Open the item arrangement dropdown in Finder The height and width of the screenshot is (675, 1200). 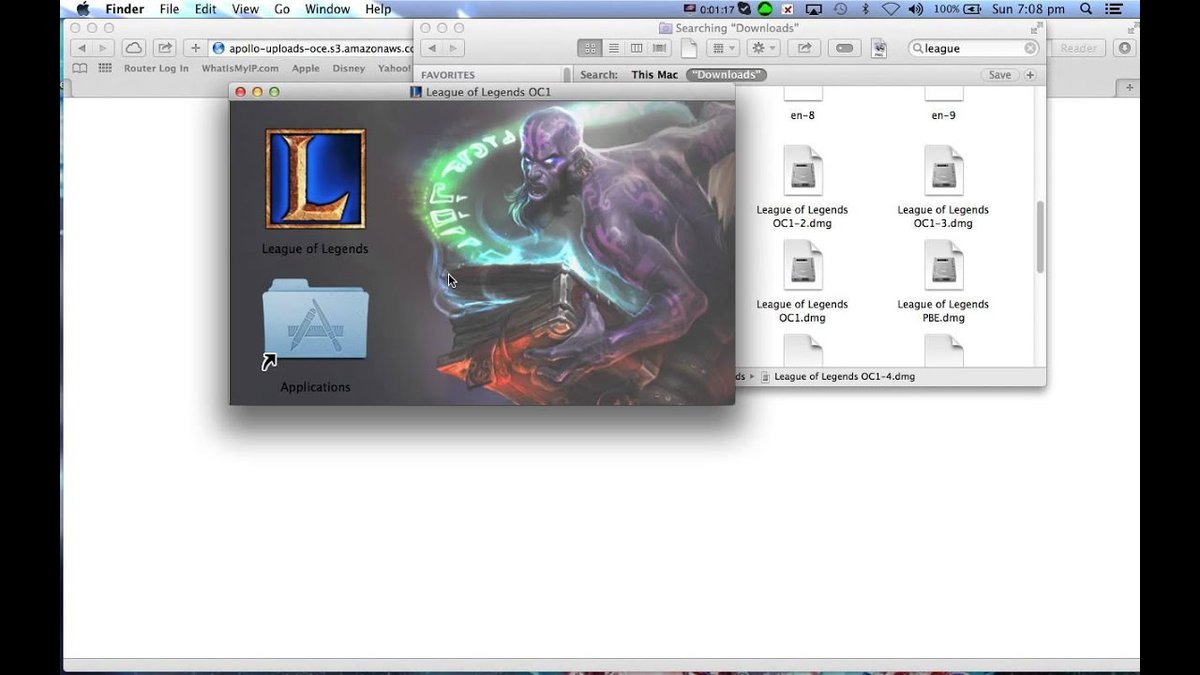(x=722, y=48)
